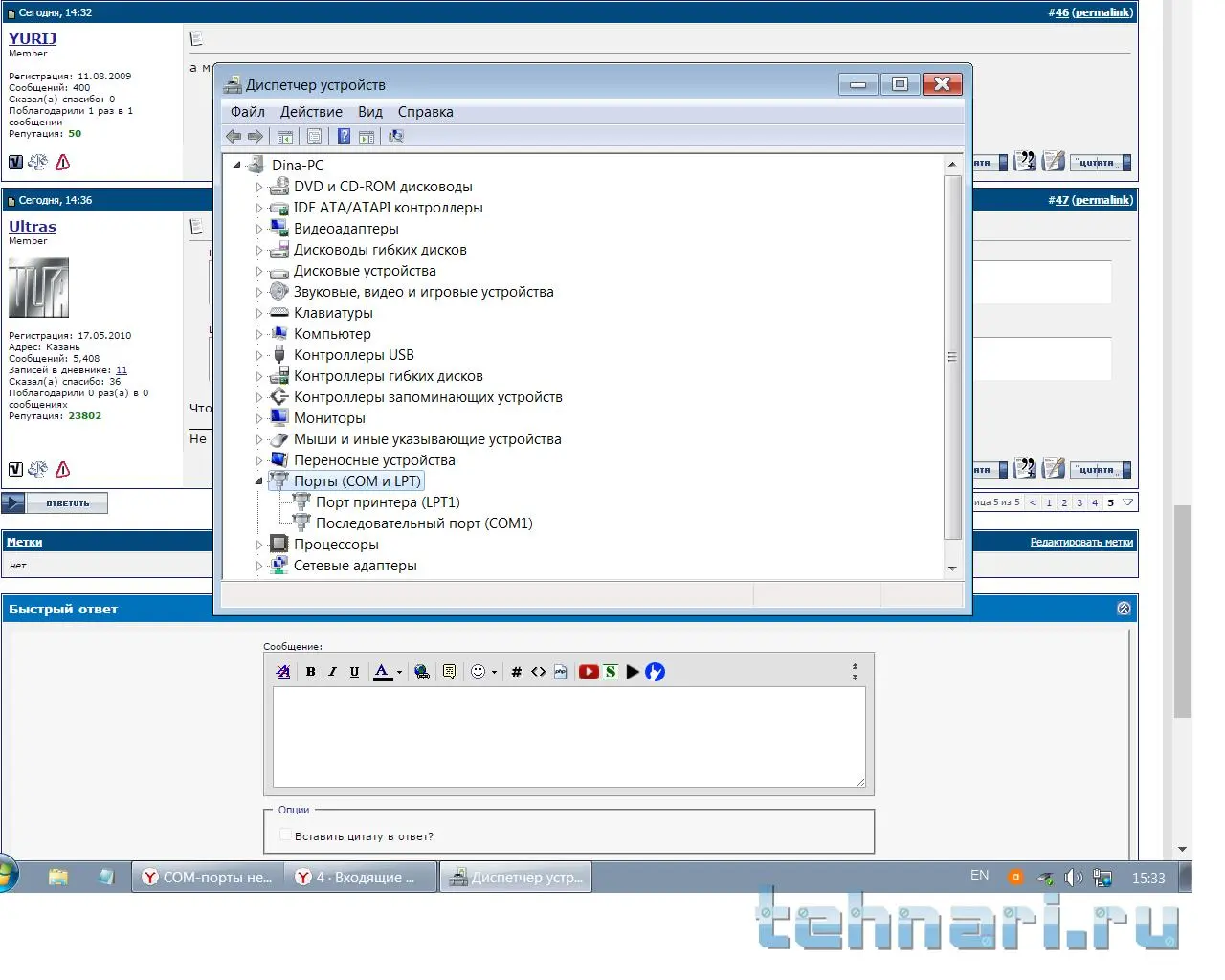Expand the 'Клавиатуры' node
Screen dimensions: 1225x980
point(258,313)
